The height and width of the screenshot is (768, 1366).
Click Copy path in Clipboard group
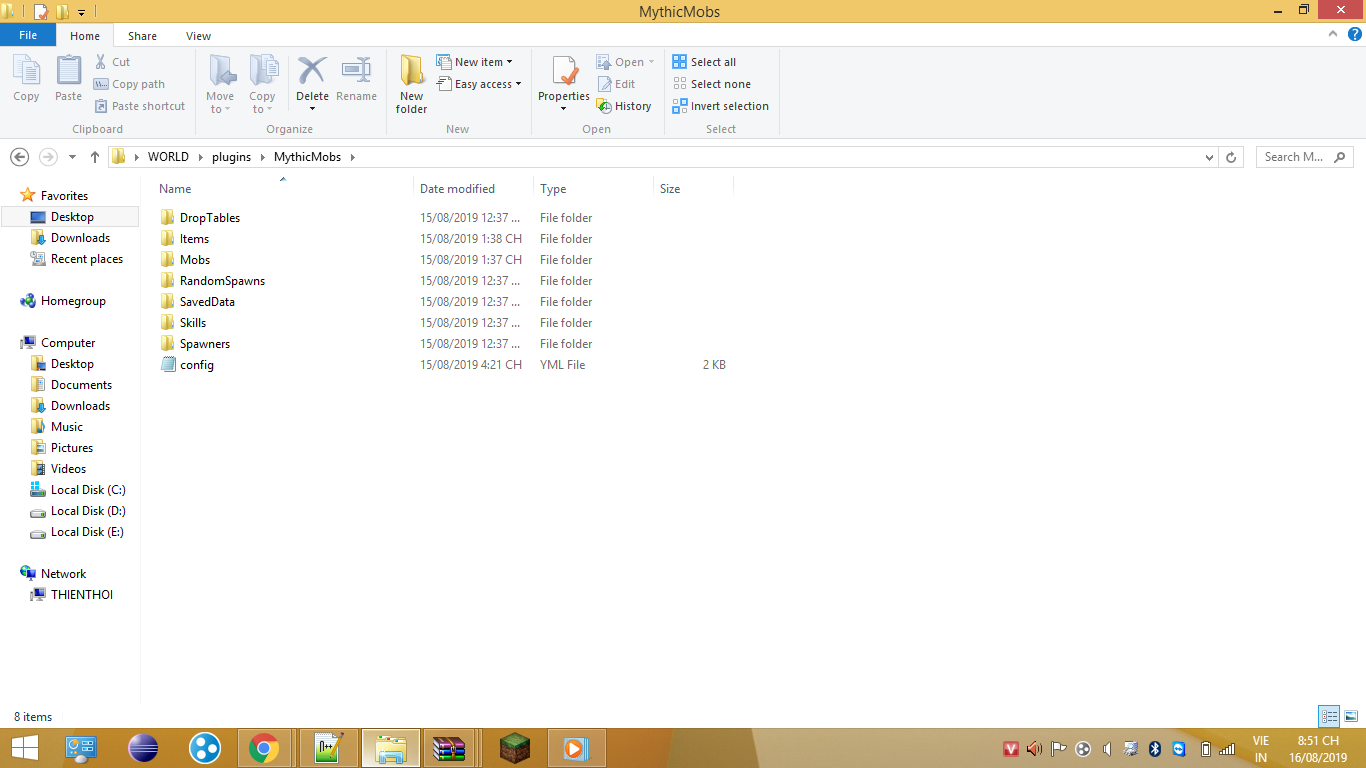click(129, 84)
